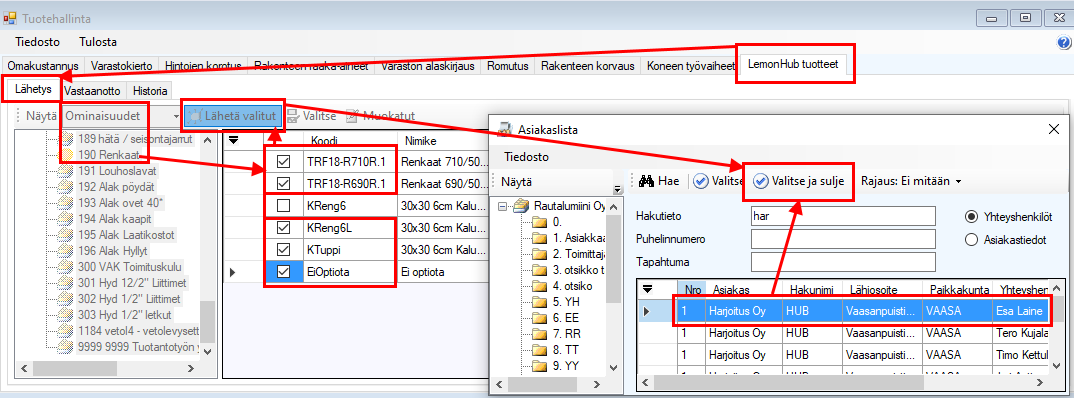Open Tiedosto menu in Tuotehallinta
1074x398 pixels.
pos(37,42)
